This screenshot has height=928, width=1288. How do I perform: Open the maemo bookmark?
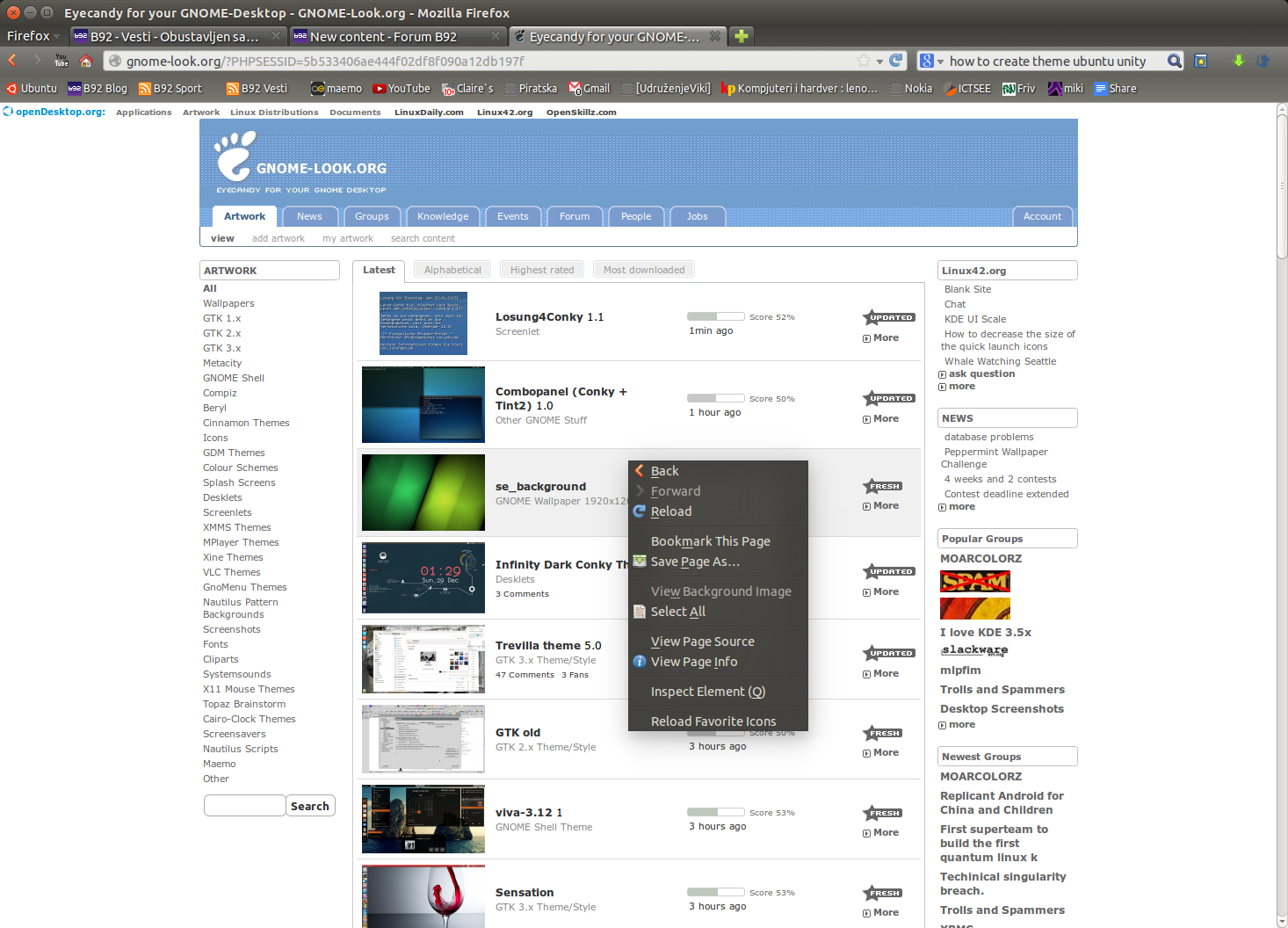pyautogui.click(x=336, y=89)
